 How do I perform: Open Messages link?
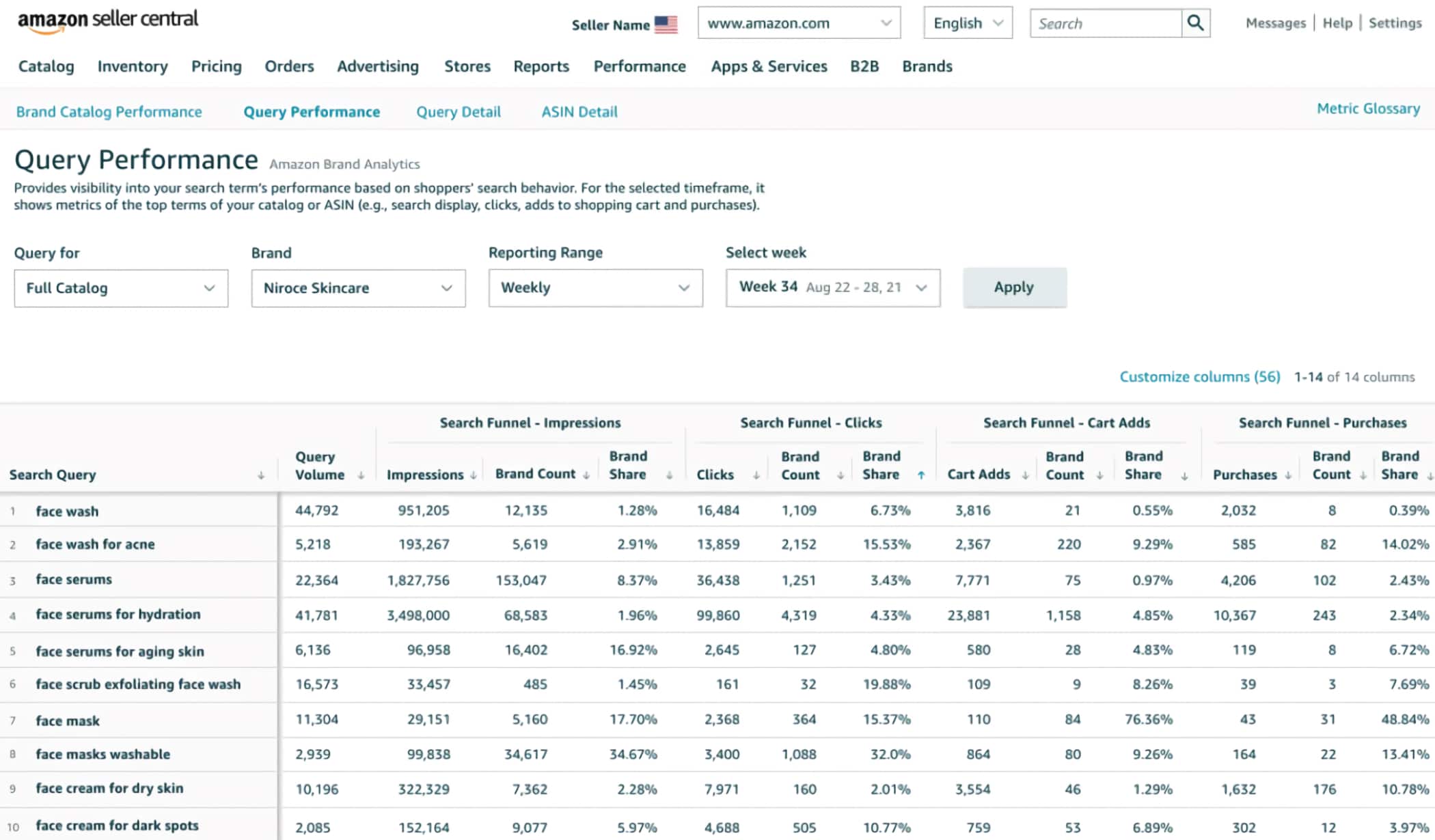[x=1275, y=23]
